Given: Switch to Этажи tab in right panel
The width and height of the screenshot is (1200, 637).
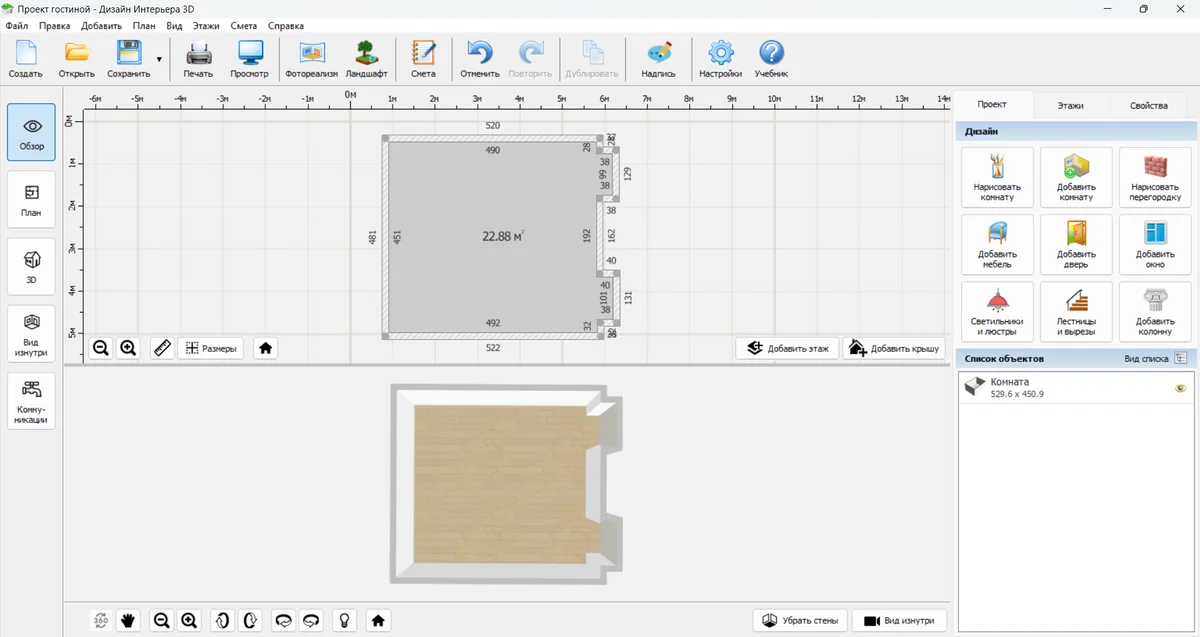Looking at the screenshot, I should pyautogui.click(x=1070, y=105).
